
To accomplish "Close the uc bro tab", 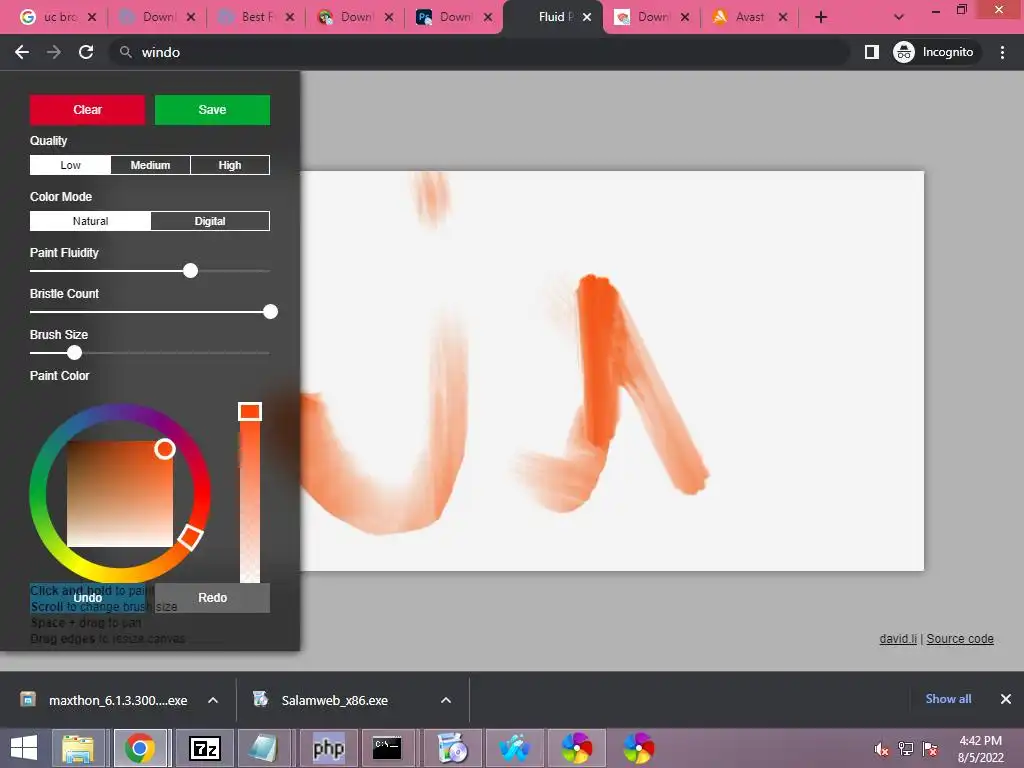I will (x=92, y=17).
